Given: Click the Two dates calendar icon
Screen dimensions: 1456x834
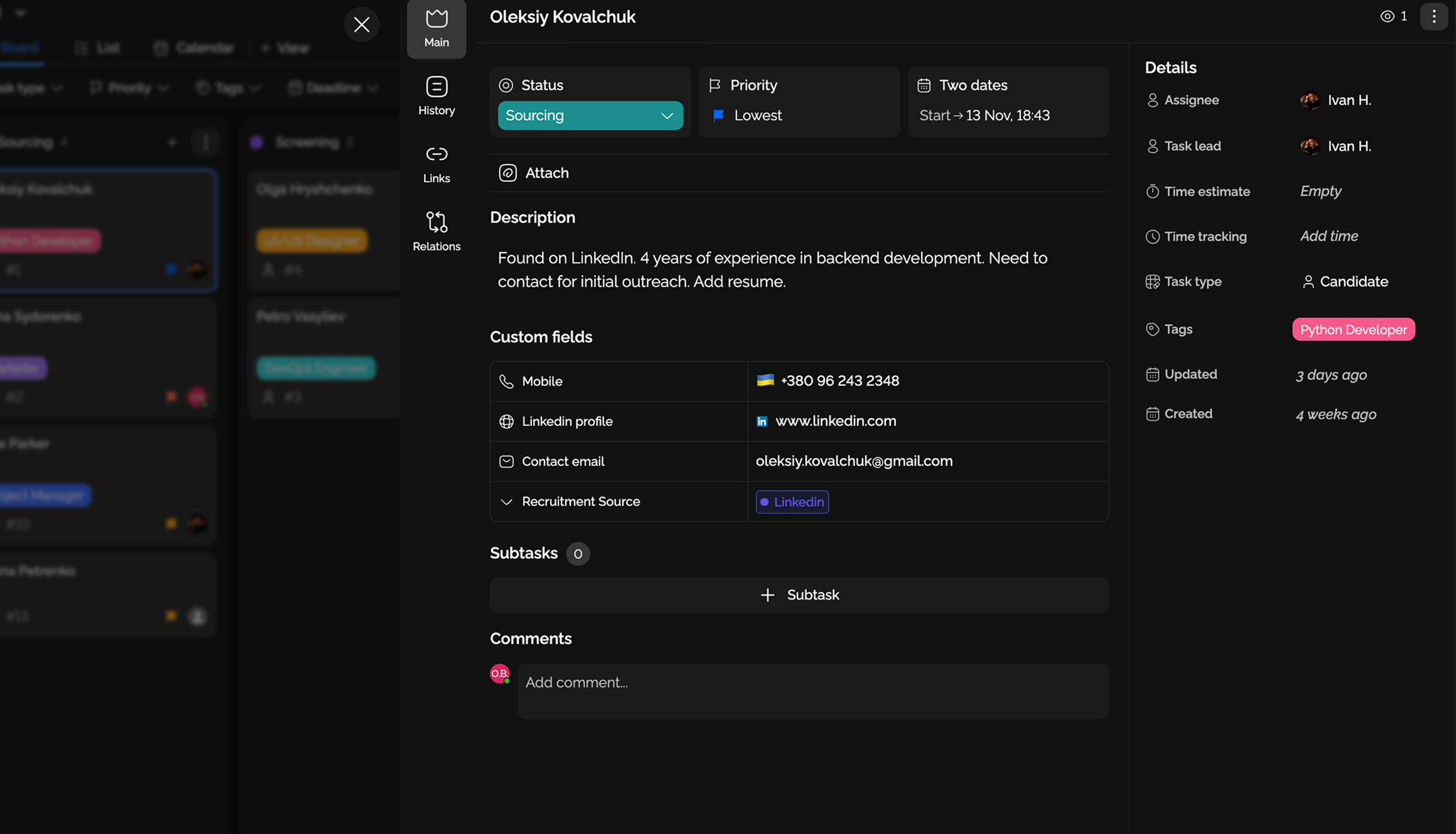Looking at the screenshot, I should [923, 84].
